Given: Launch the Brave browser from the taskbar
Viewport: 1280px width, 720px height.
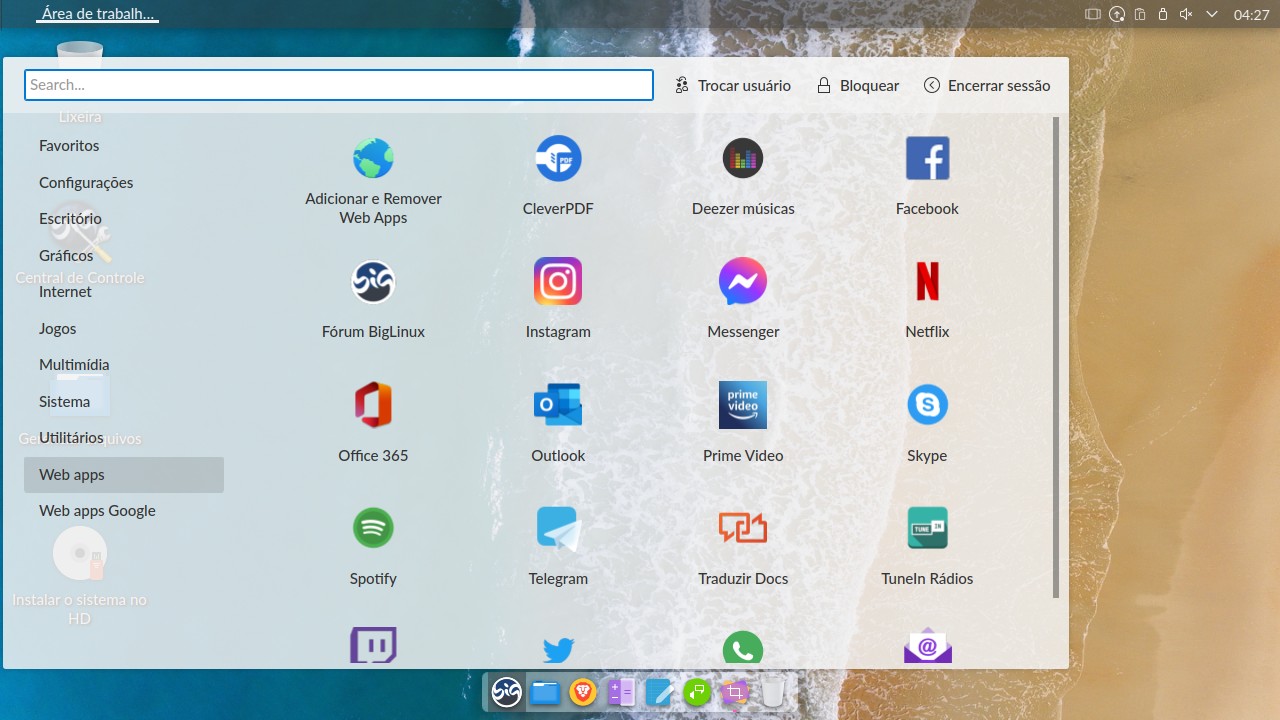Looking at the screenshot, I should [x=582, y=691].
